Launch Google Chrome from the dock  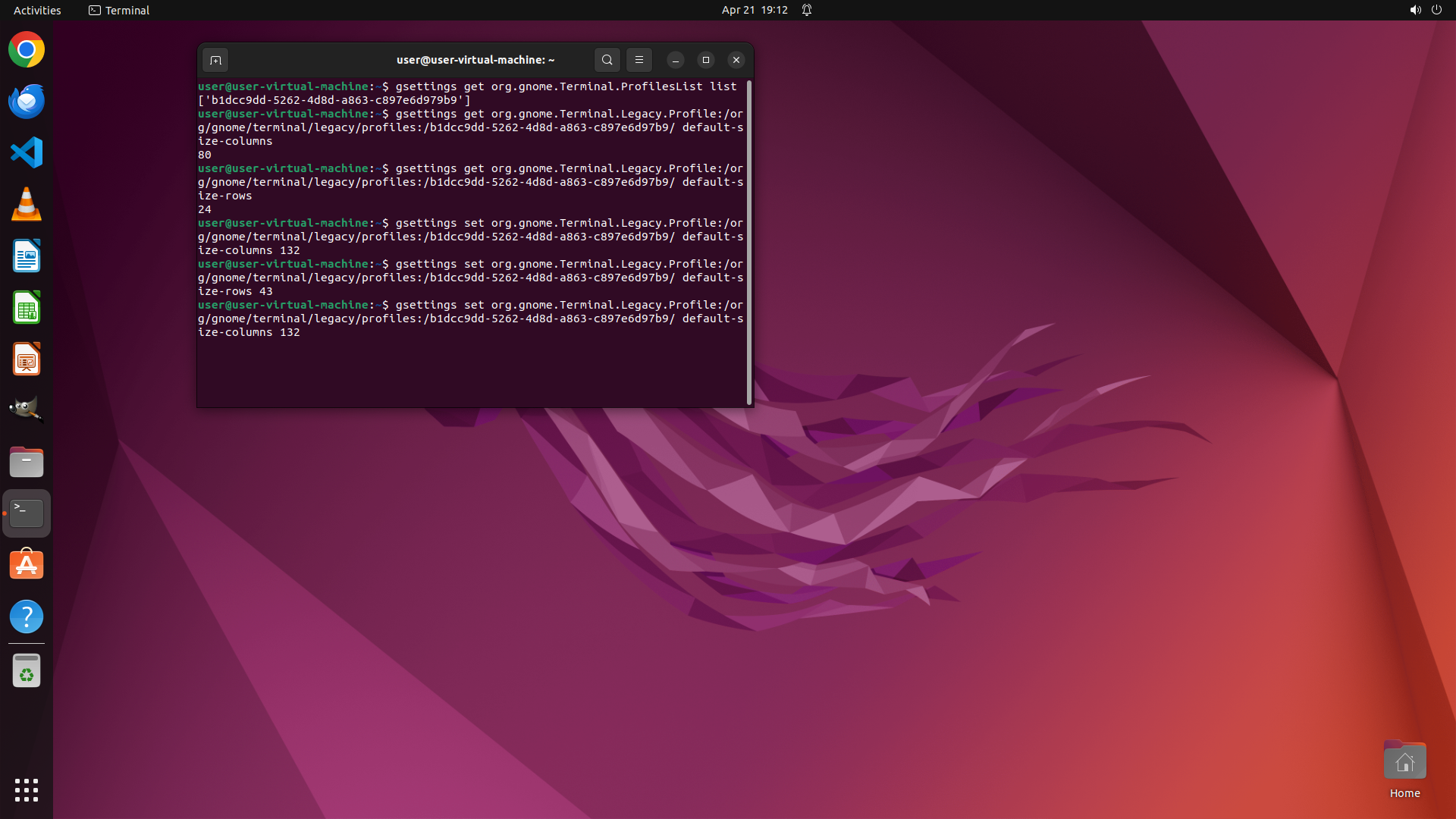coord(27,50)
